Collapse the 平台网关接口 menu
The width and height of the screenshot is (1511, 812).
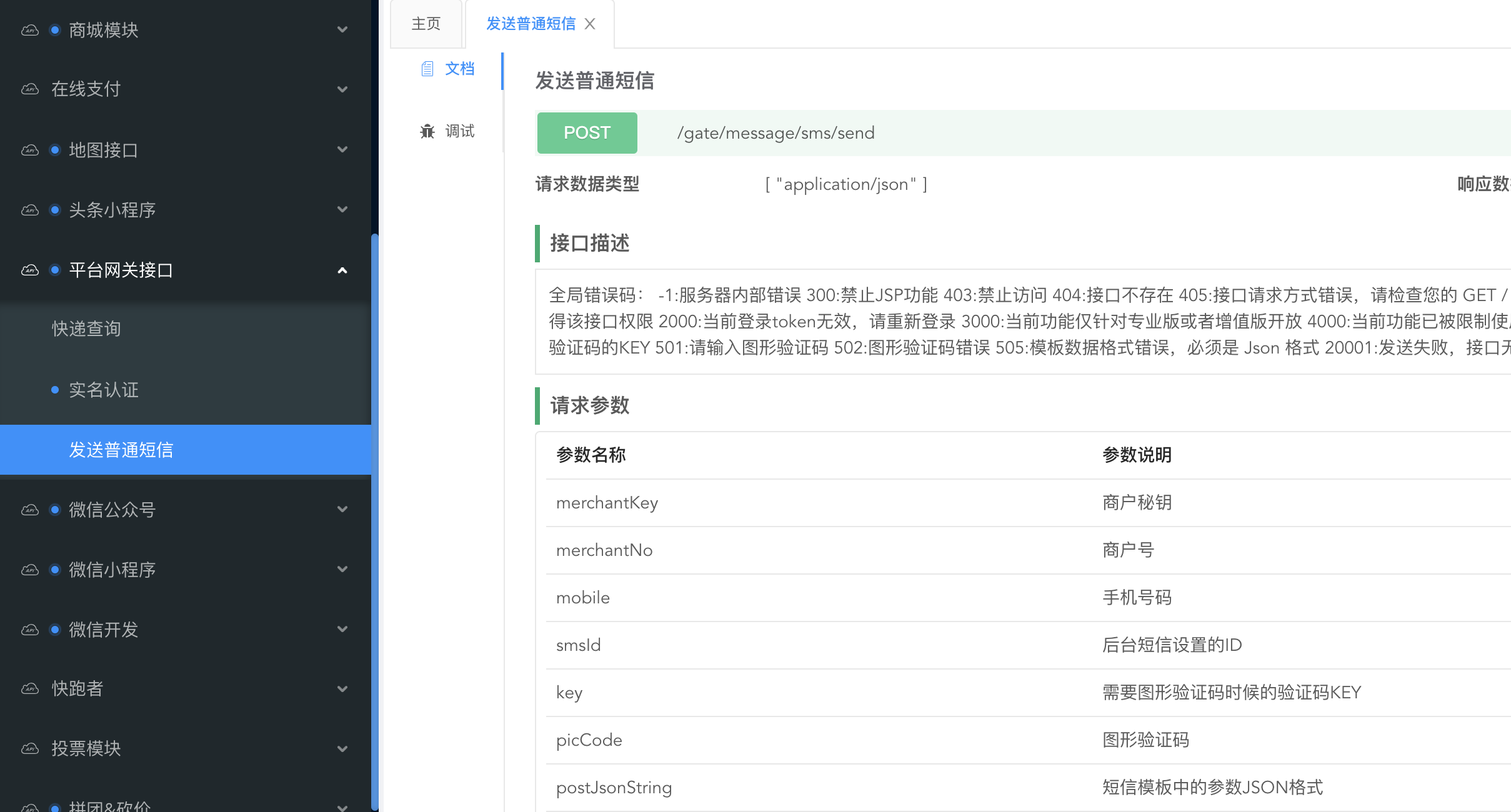(342, 270)
